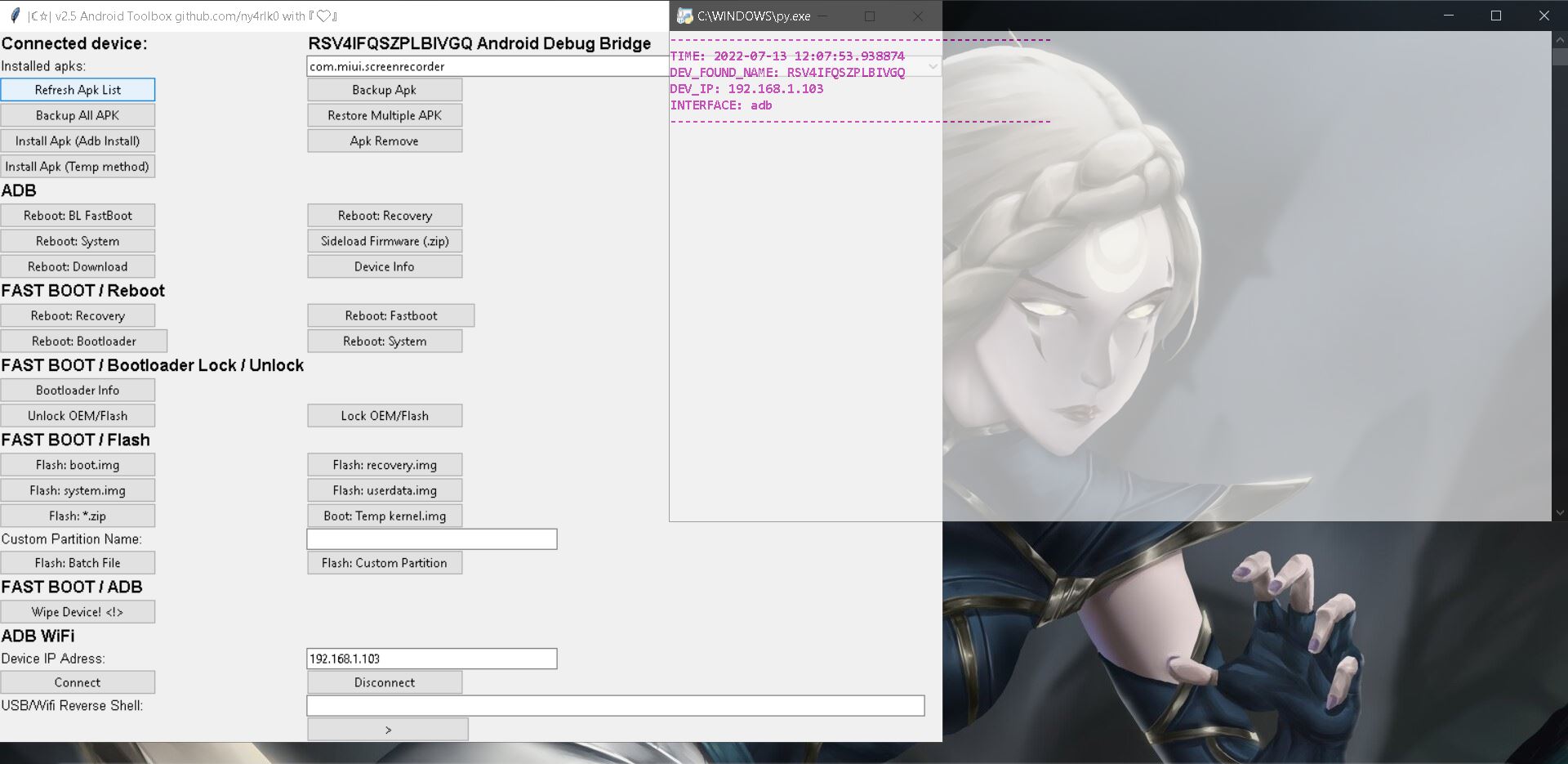Click the Refresh Apk List button
The image size is (1568, 764).
(78, 90)
